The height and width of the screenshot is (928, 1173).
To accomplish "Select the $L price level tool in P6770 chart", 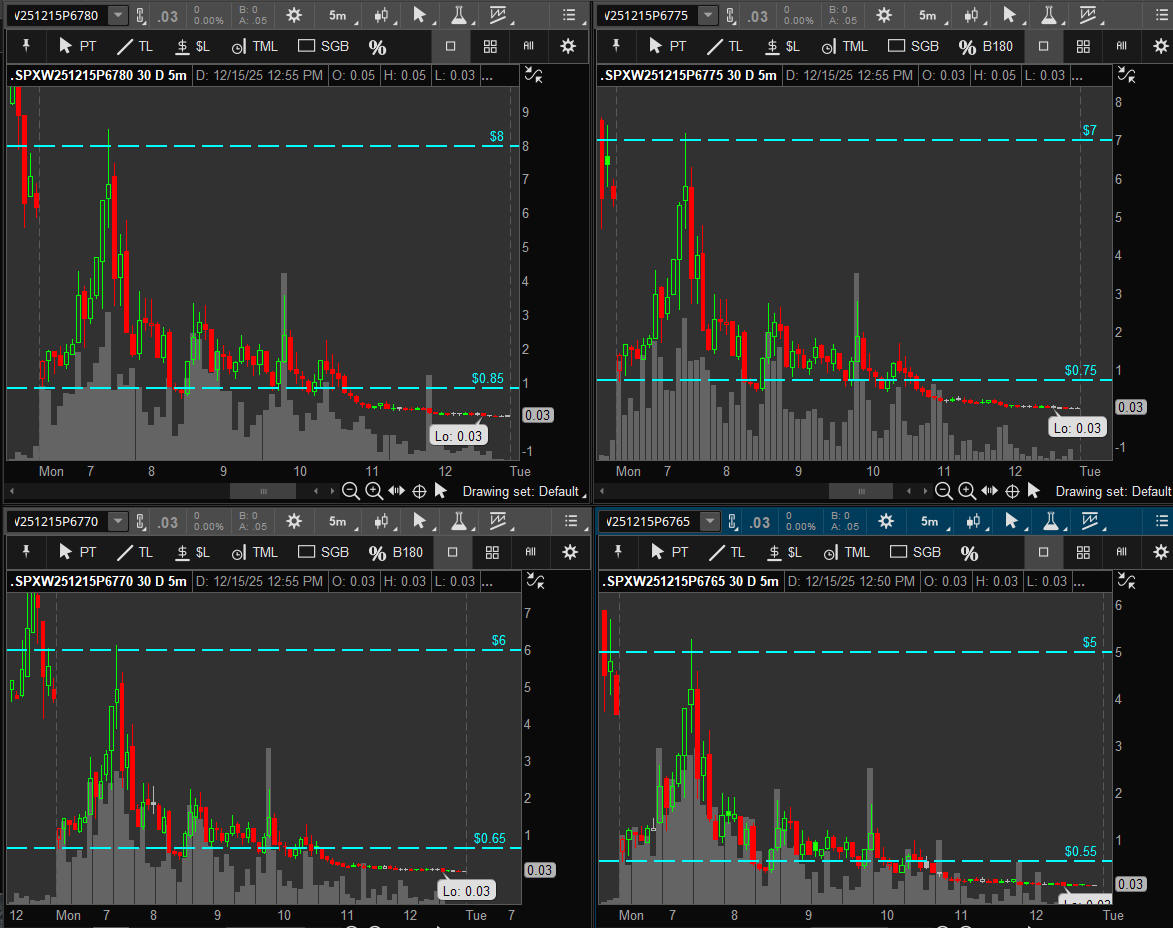I will 193,552.
